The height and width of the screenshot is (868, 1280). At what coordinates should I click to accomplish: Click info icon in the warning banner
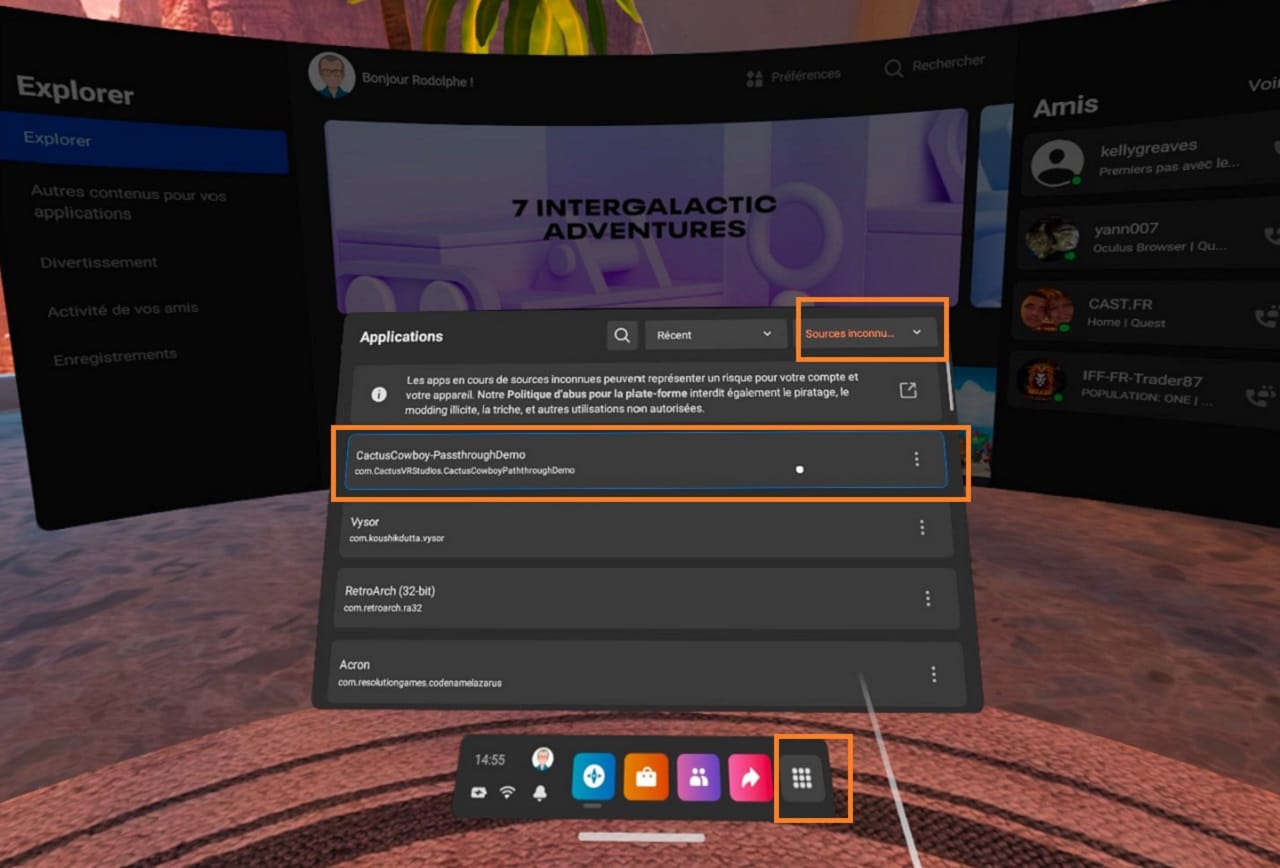tap(379, 394)
